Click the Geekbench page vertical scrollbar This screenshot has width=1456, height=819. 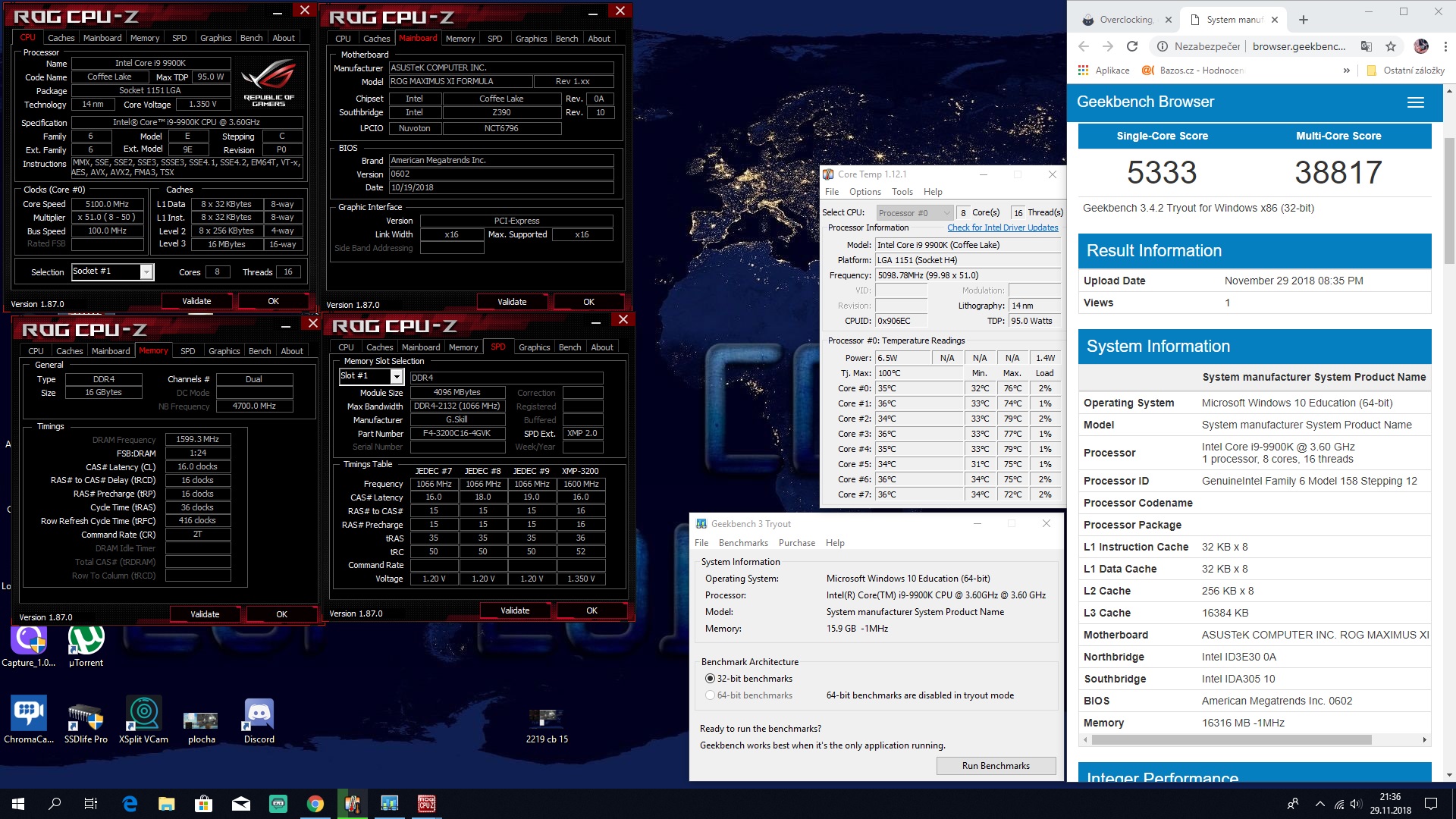point(1449,201)
